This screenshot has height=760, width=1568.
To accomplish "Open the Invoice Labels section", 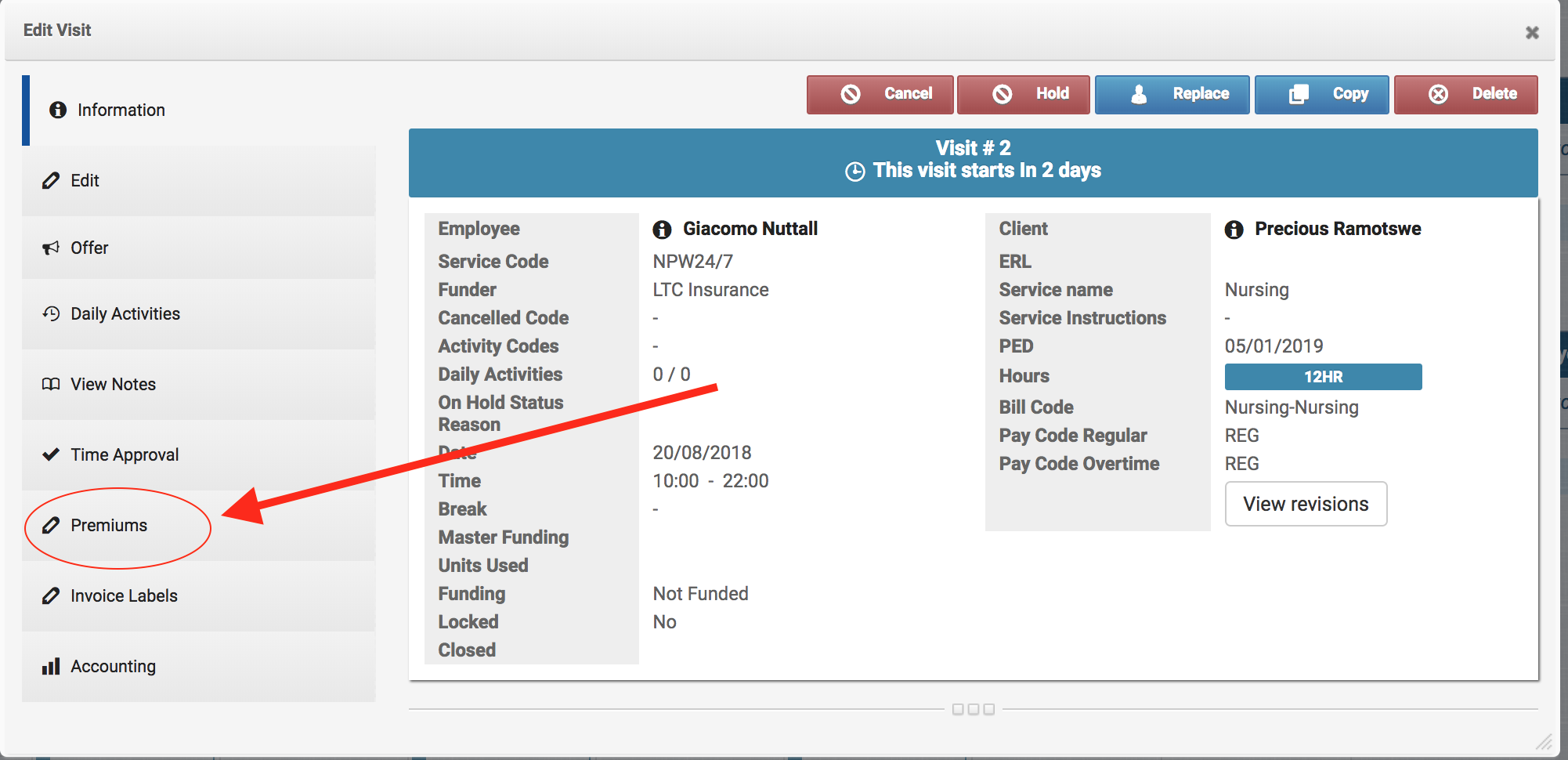I will tap(124, 595).
